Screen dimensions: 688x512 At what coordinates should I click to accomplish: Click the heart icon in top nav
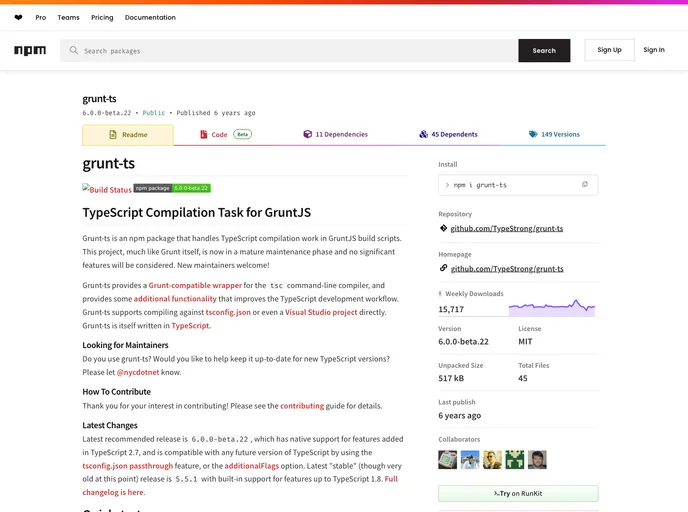[18, 18]
